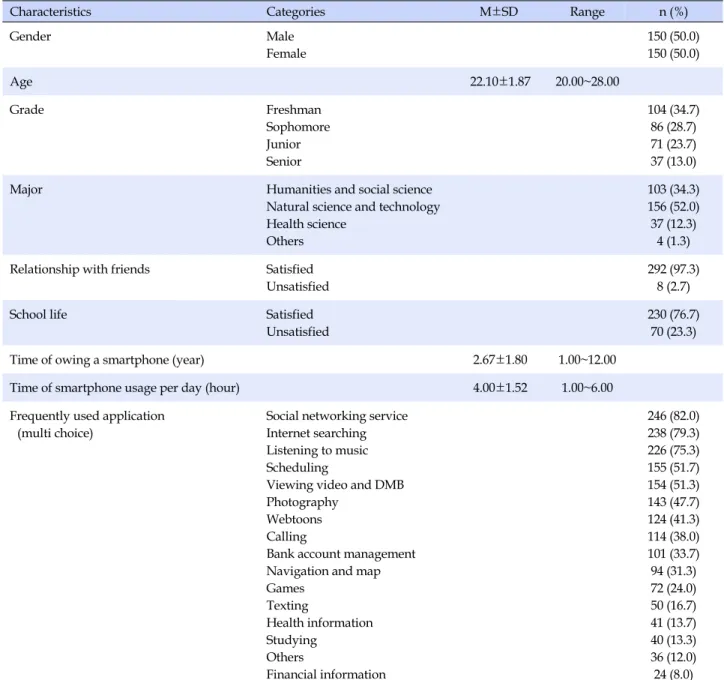The image size is (724, 680).
Task: Click the value '71 (23.7)'
Action: tap(673, 144)
